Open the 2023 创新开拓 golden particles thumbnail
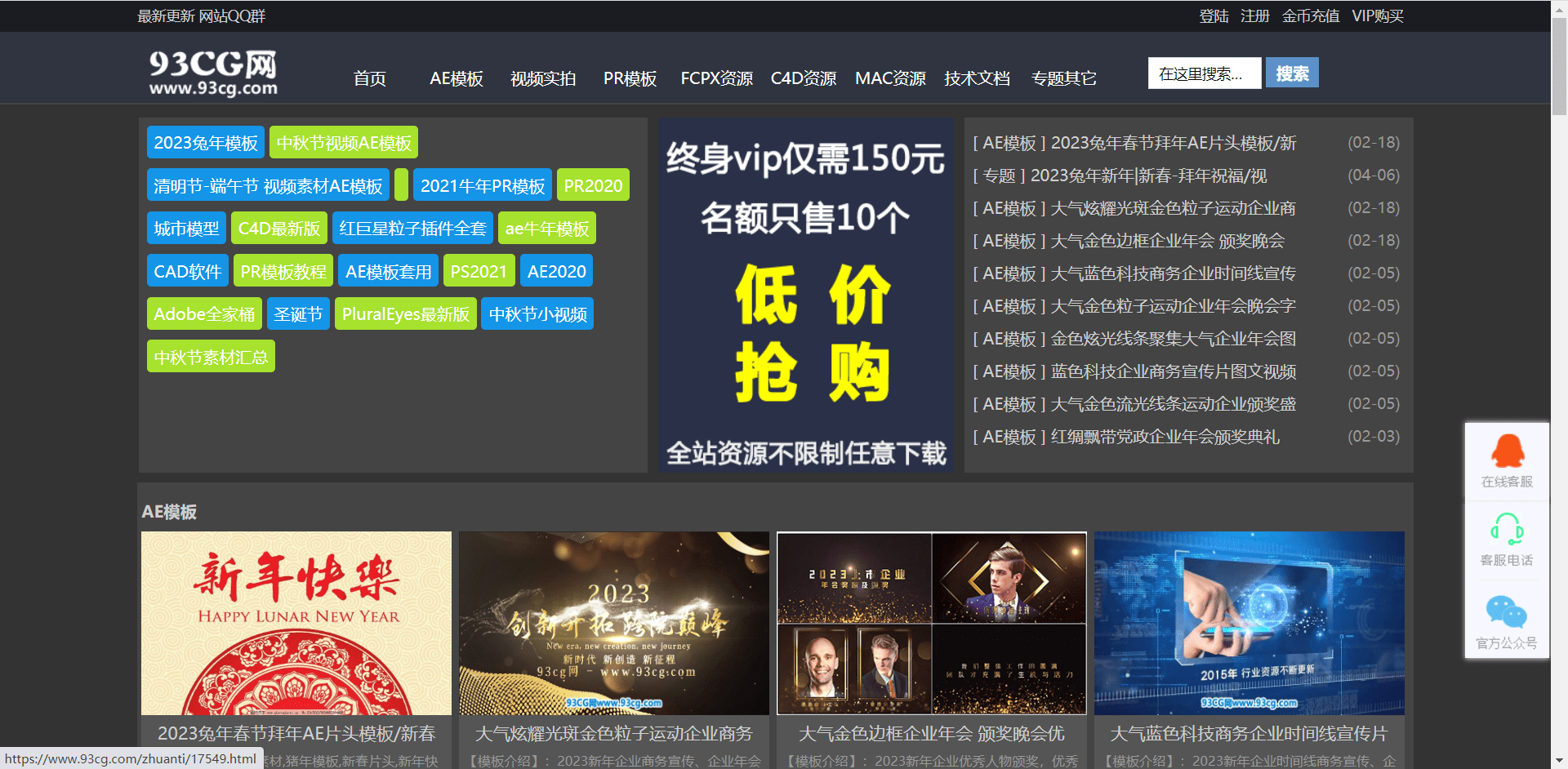The image size is (1568, 769). click(614, 624)
